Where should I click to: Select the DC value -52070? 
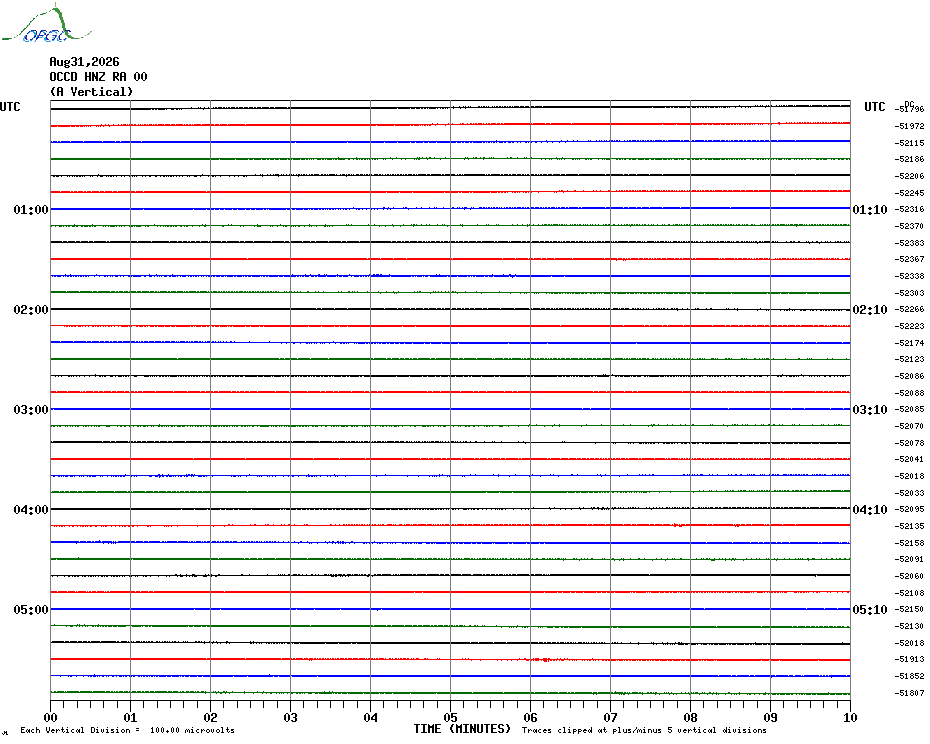pyautogui.click(x=909, y=426)
